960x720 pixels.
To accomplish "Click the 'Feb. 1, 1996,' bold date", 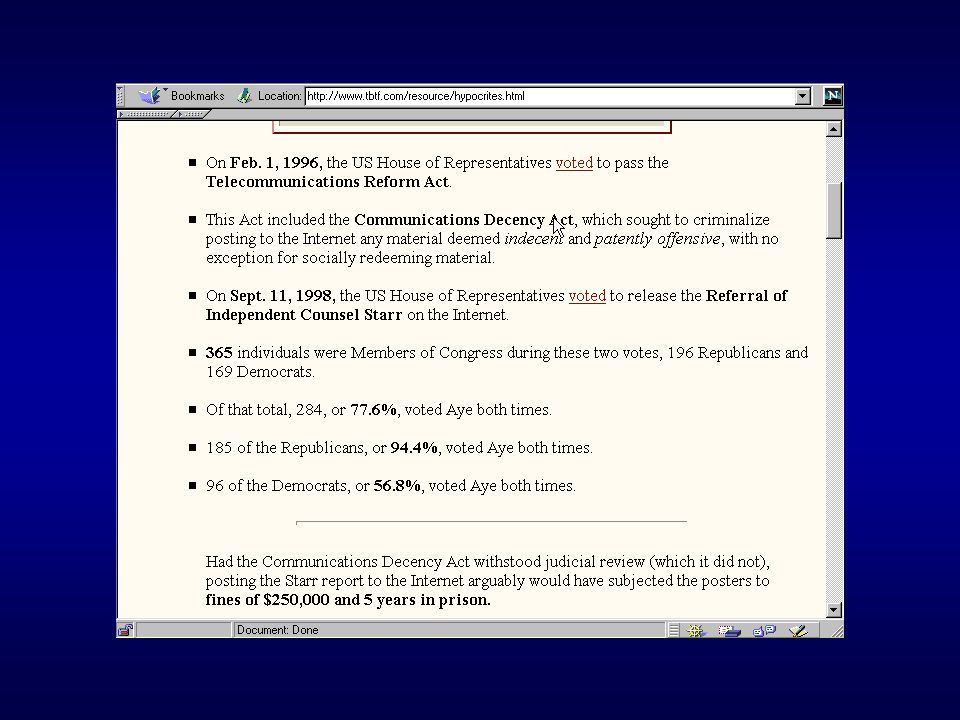I will coord(276,163).
